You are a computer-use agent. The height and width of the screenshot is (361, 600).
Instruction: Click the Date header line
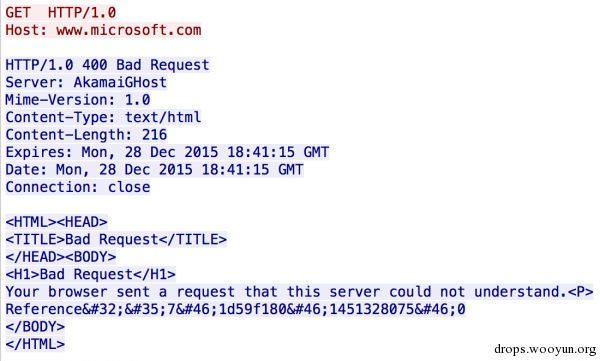click(155, 170)
